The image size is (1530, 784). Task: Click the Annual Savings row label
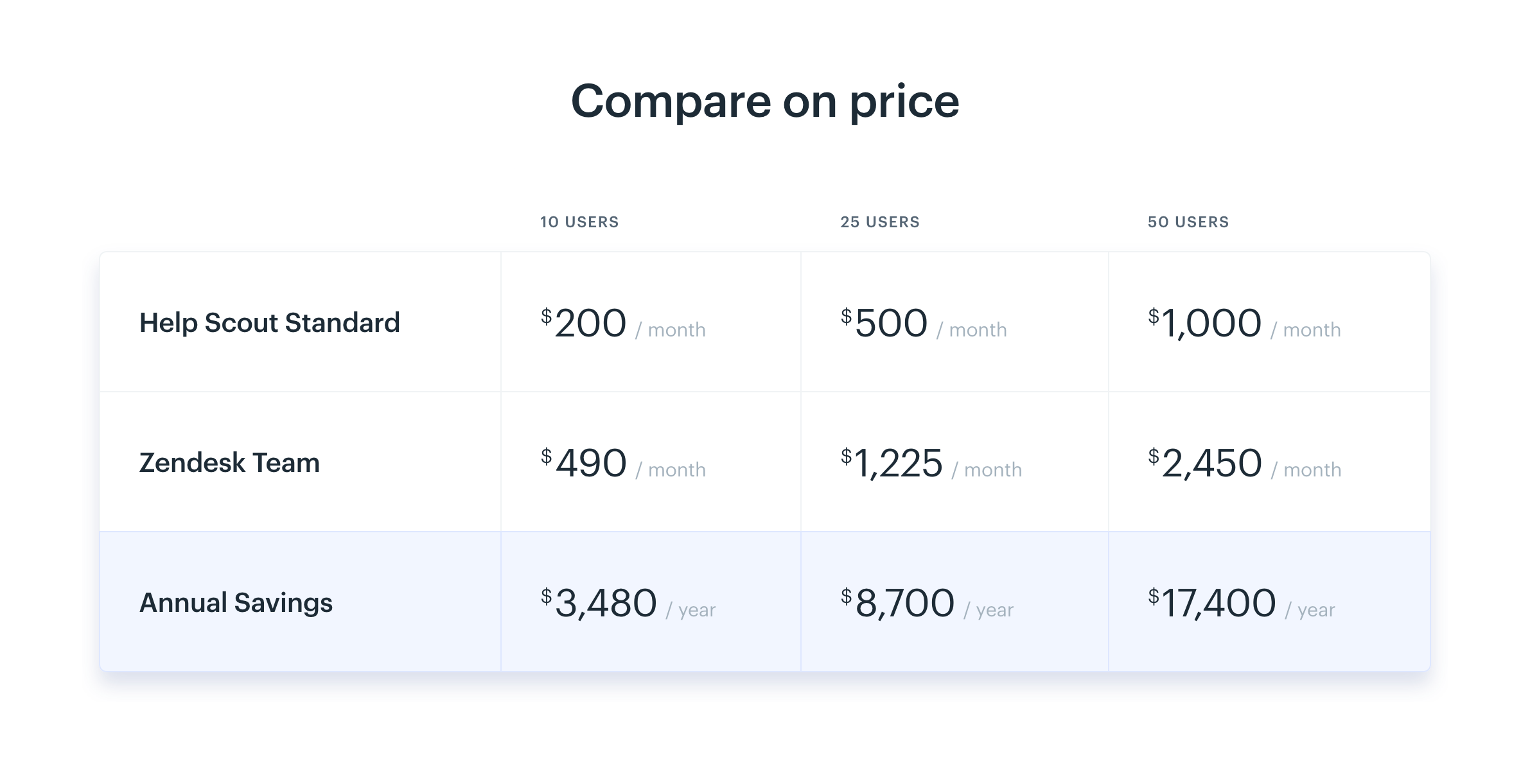[x=236, y=602]
